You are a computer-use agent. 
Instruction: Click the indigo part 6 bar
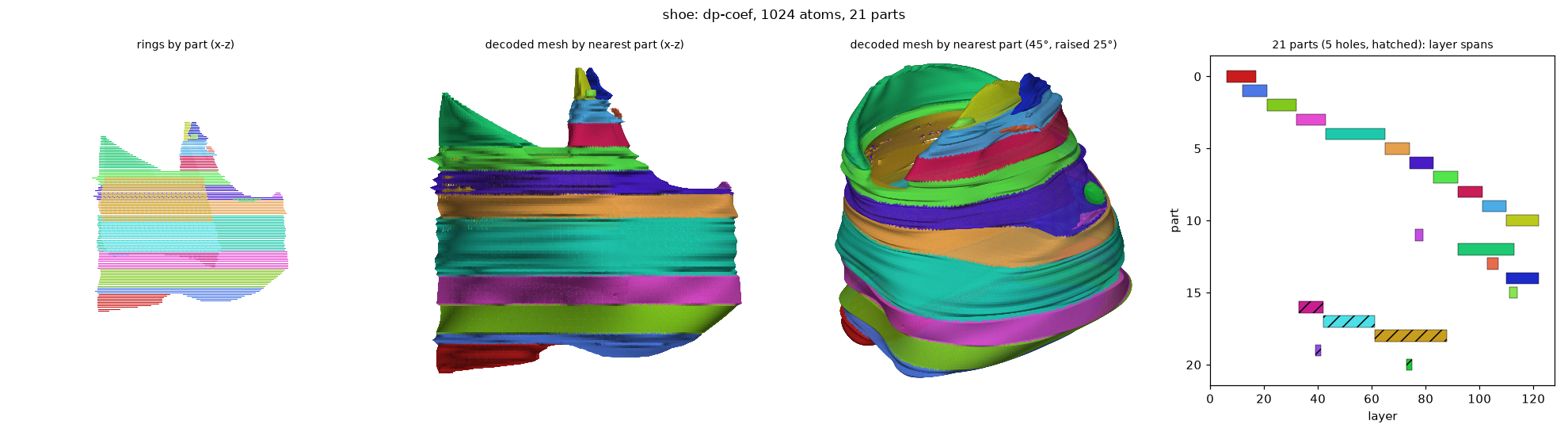tap(1421, 163)
